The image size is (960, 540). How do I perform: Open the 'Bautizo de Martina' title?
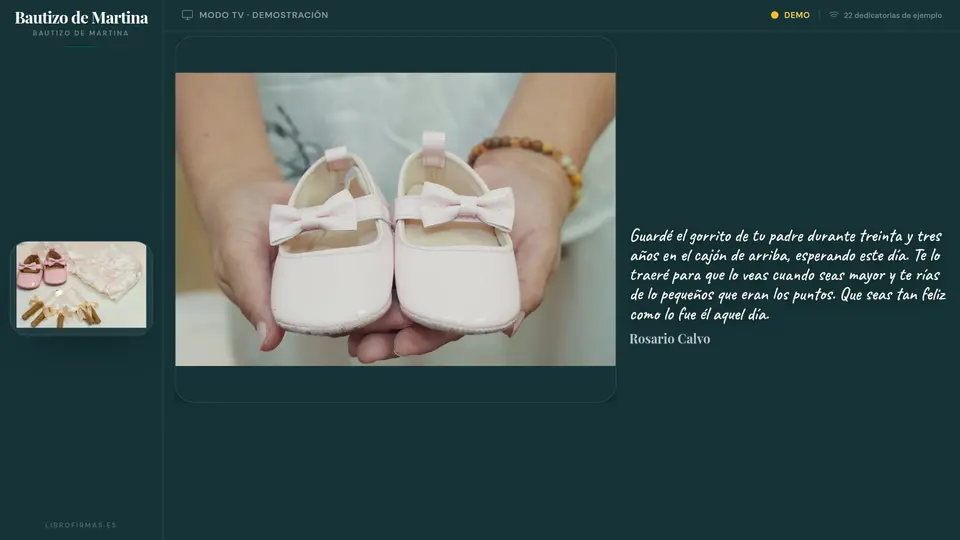81,18
